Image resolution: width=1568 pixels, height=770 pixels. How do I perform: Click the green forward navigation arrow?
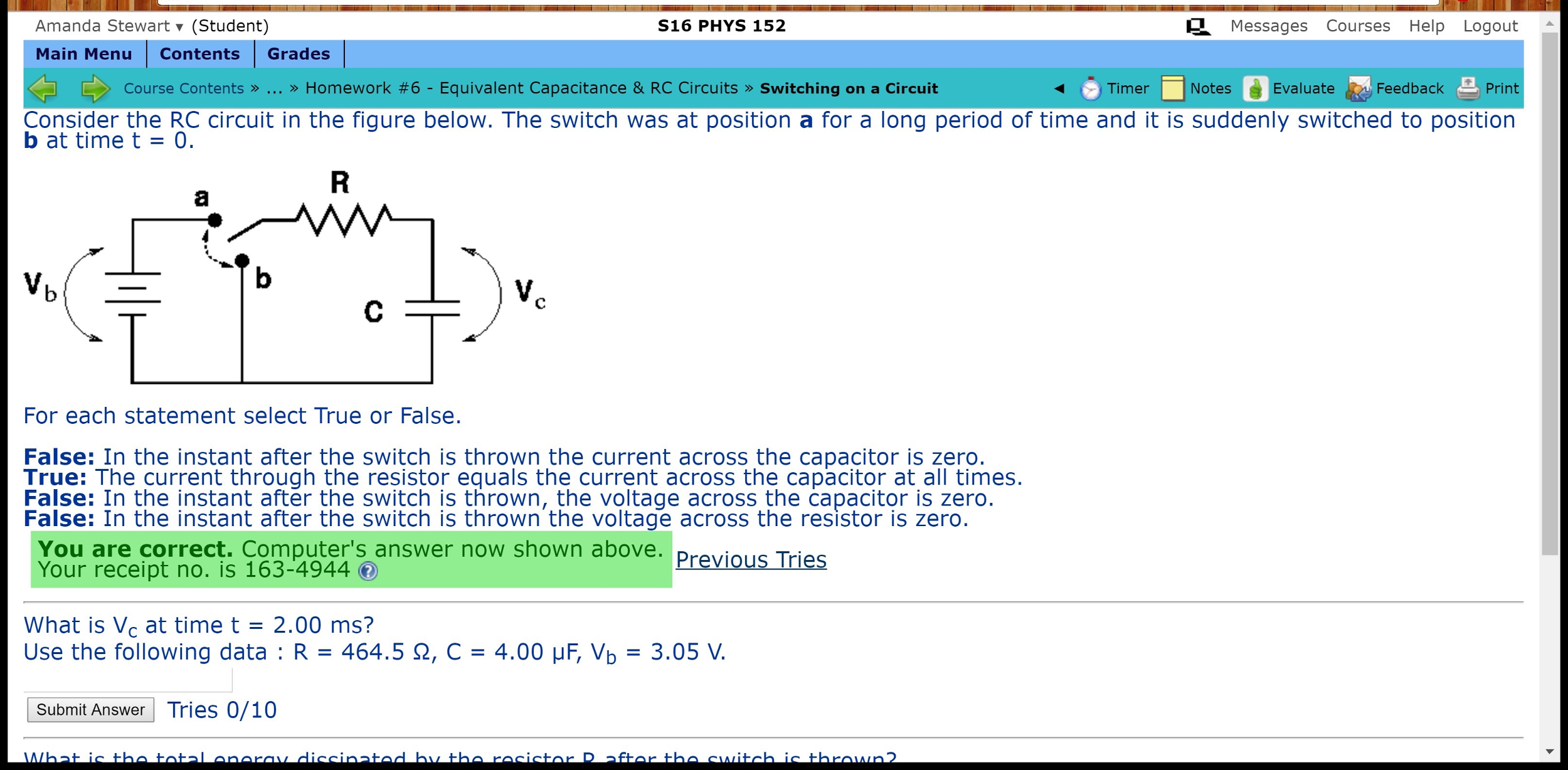point(94,88)
